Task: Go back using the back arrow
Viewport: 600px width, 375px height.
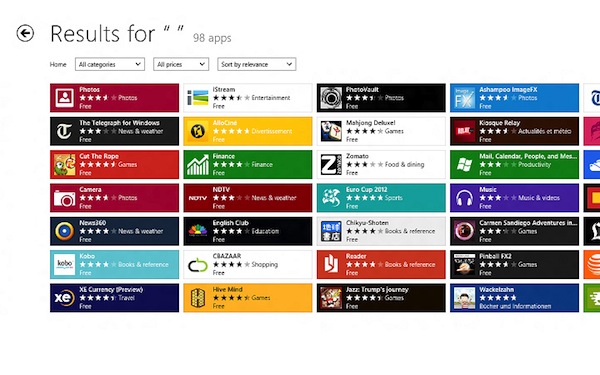Action: click(25, 33)
